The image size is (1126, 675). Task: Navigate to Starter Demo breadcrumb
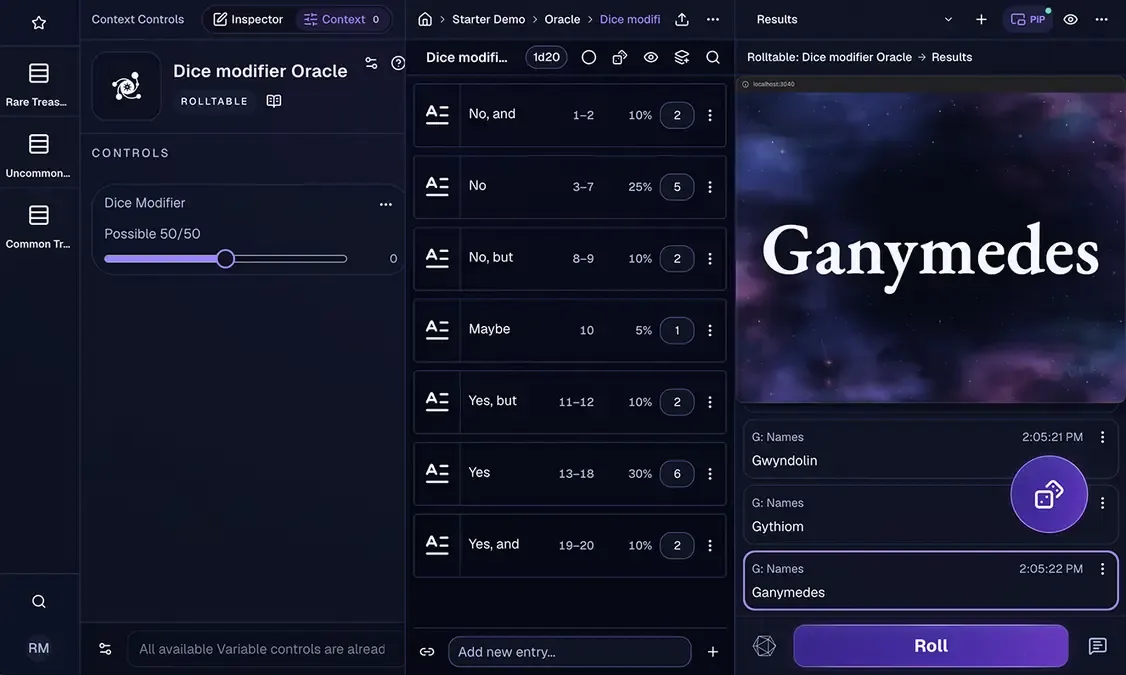click(488, 19)
